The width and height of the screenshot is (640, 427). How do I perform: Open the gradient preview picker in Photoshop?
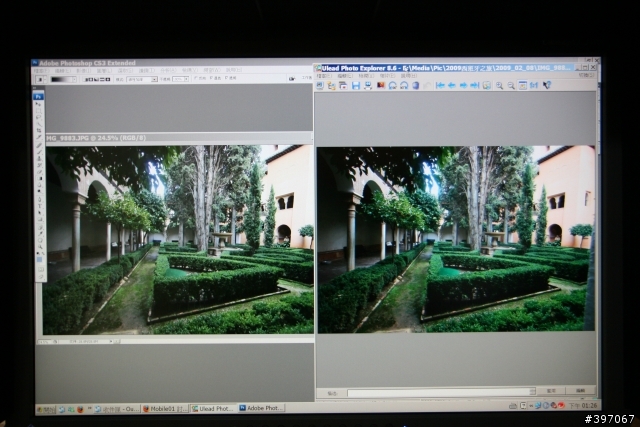(61, 80)
